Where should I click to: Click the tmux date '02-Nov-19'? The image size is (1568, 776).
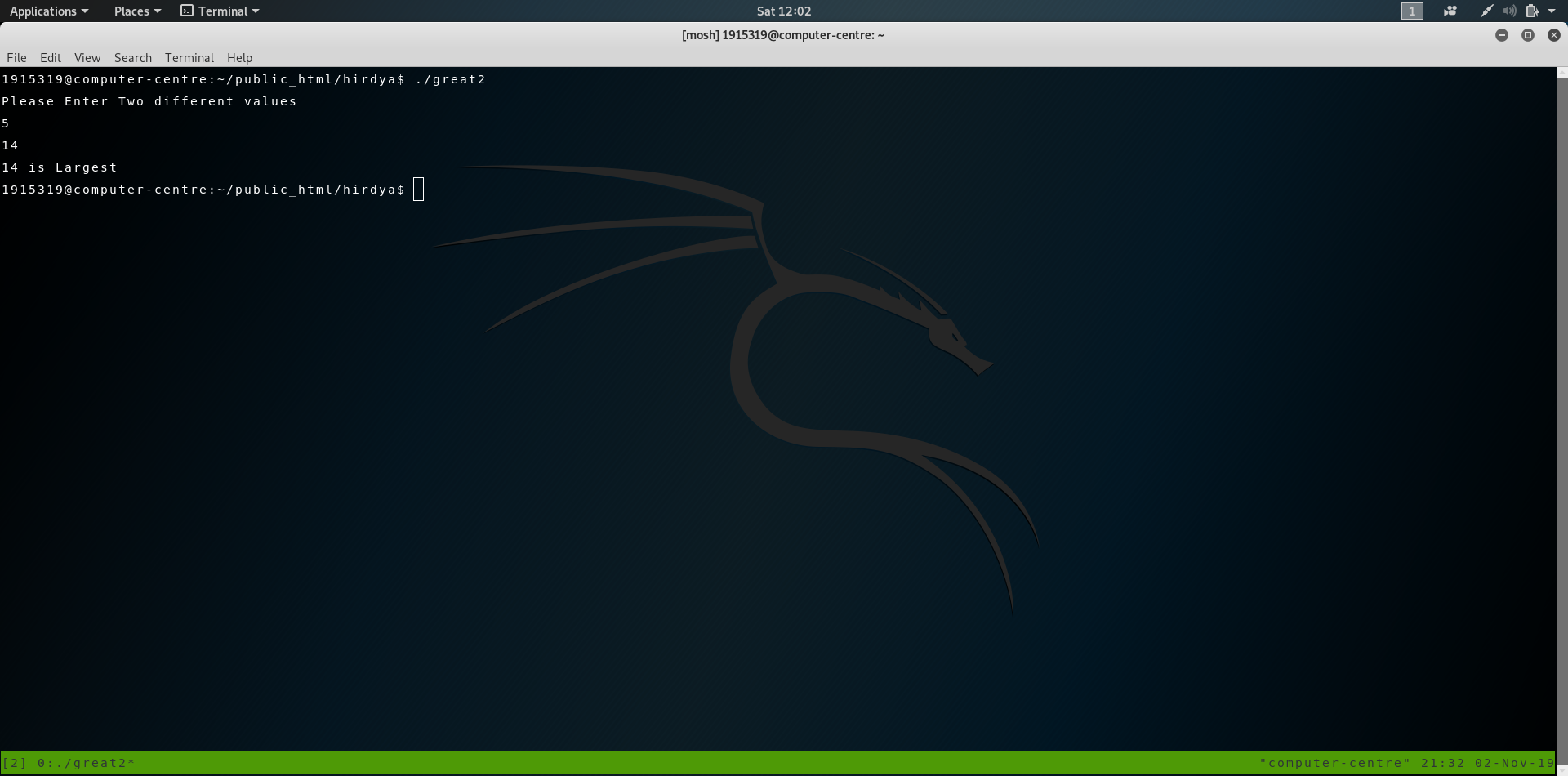tap(1515, 763)
